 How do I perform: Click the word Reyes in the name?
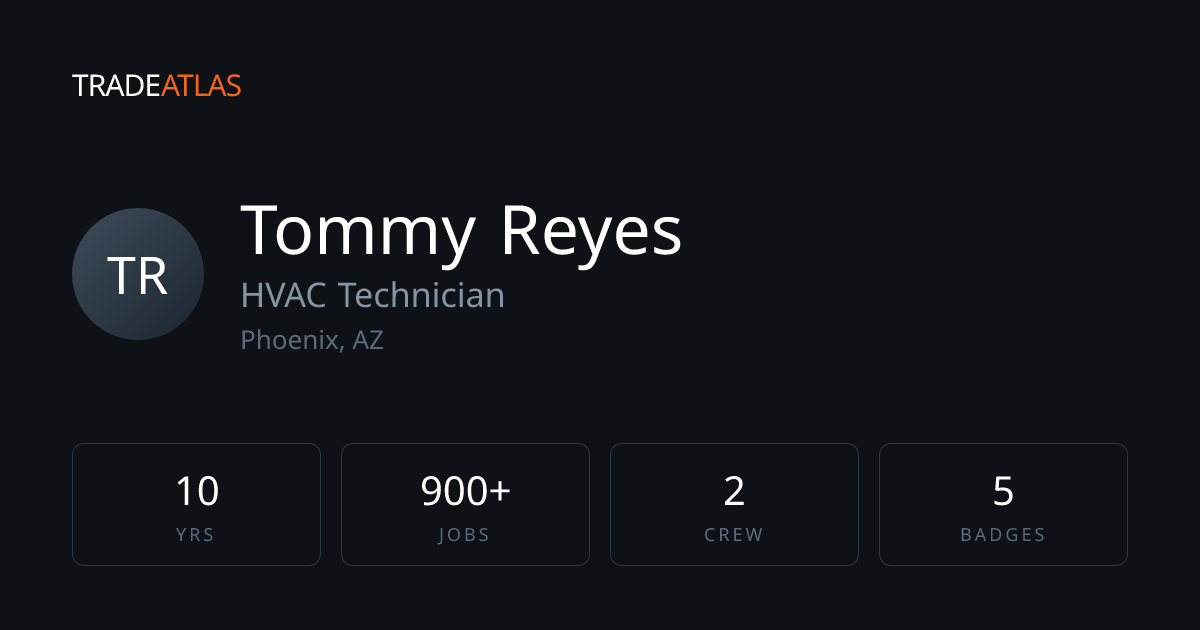click(x=591, y=230)
